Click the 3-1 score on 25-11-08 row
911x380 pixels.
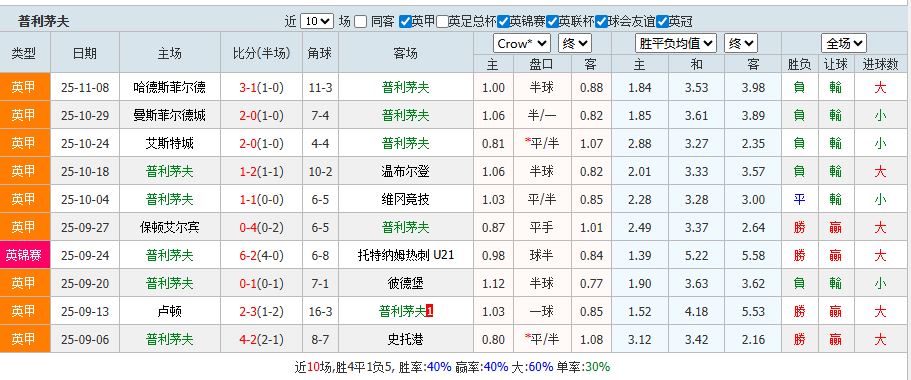(x=248, y=88)
